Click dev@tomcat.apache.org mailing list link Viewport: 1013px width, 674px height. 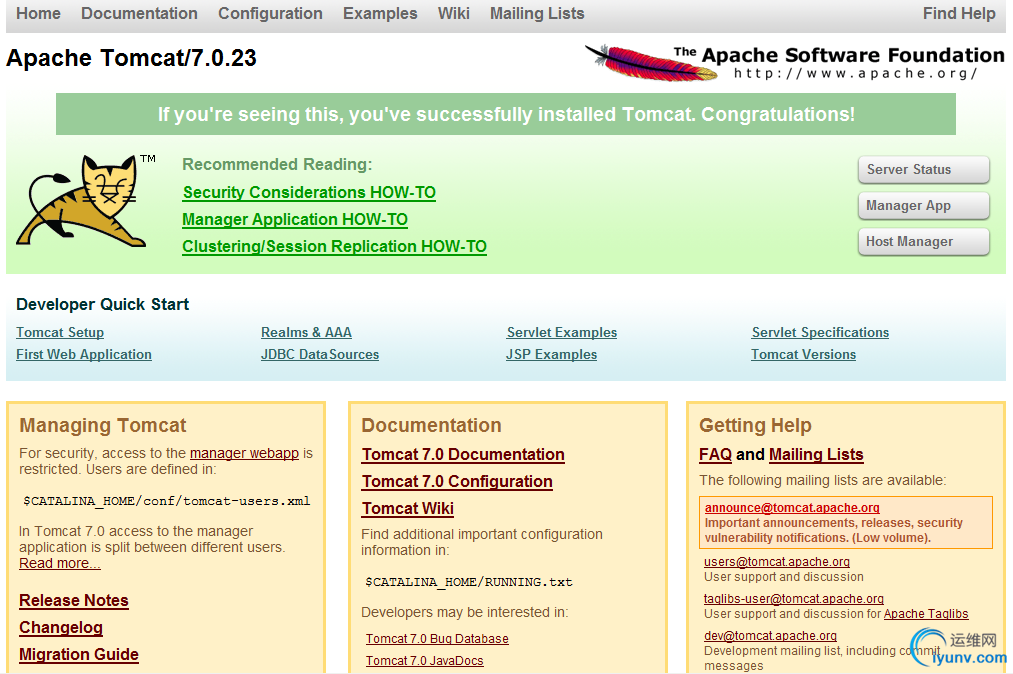(x=770, y=635)
